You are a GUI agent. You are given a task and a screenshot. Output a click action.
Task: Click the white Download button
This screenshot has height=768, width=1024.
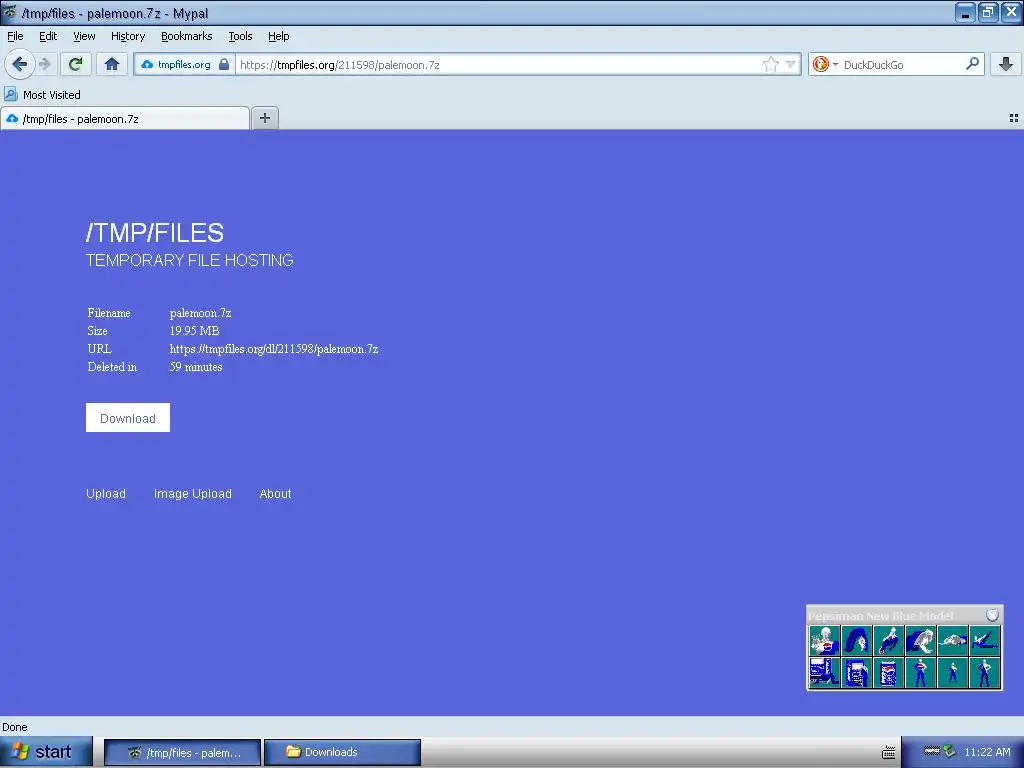point(128,418)
